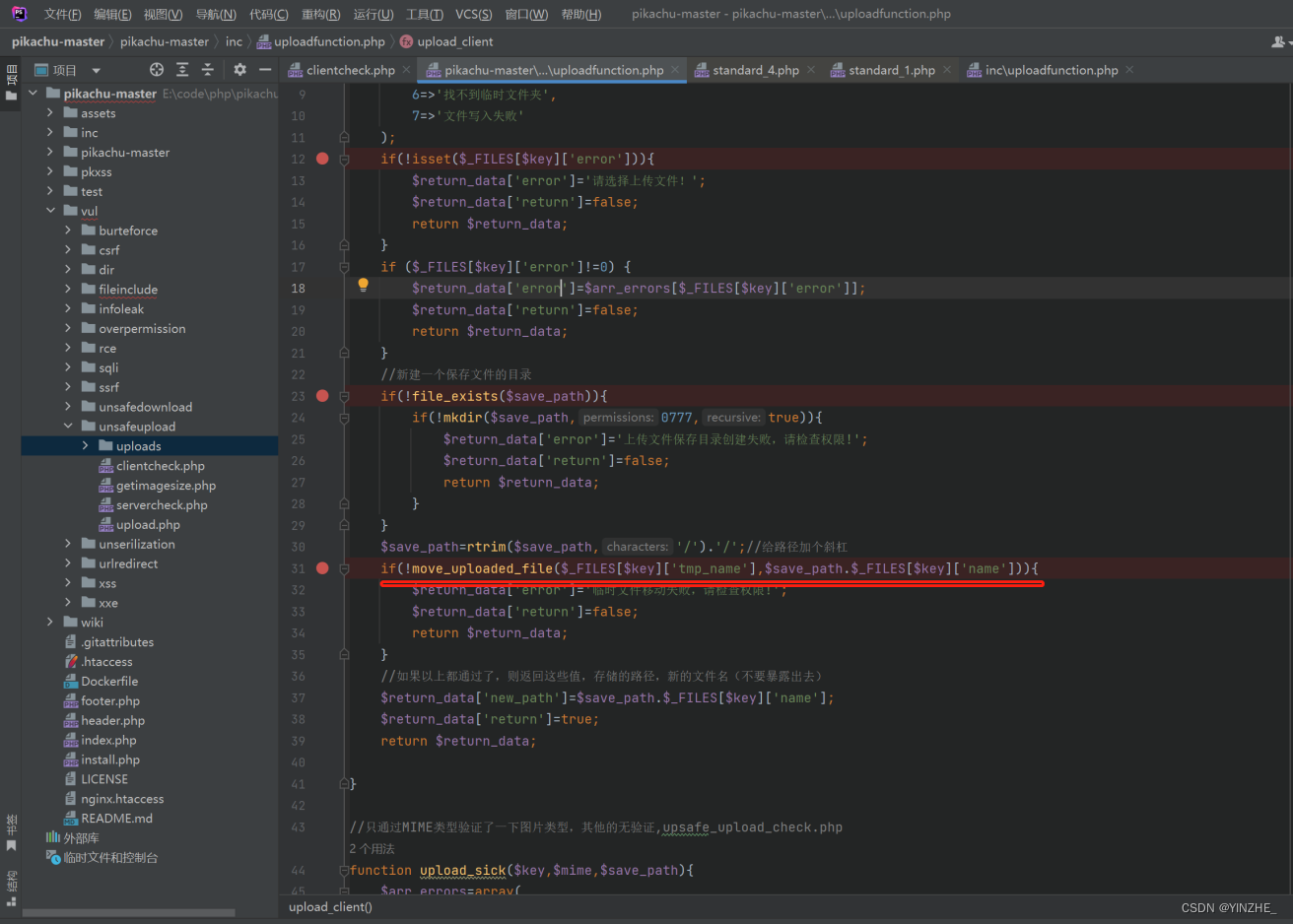Open the 重构(R) menu
Image resolution: width=1293 pixels, height=924 pixels.
pyautogui.click(x=320, y=14)
